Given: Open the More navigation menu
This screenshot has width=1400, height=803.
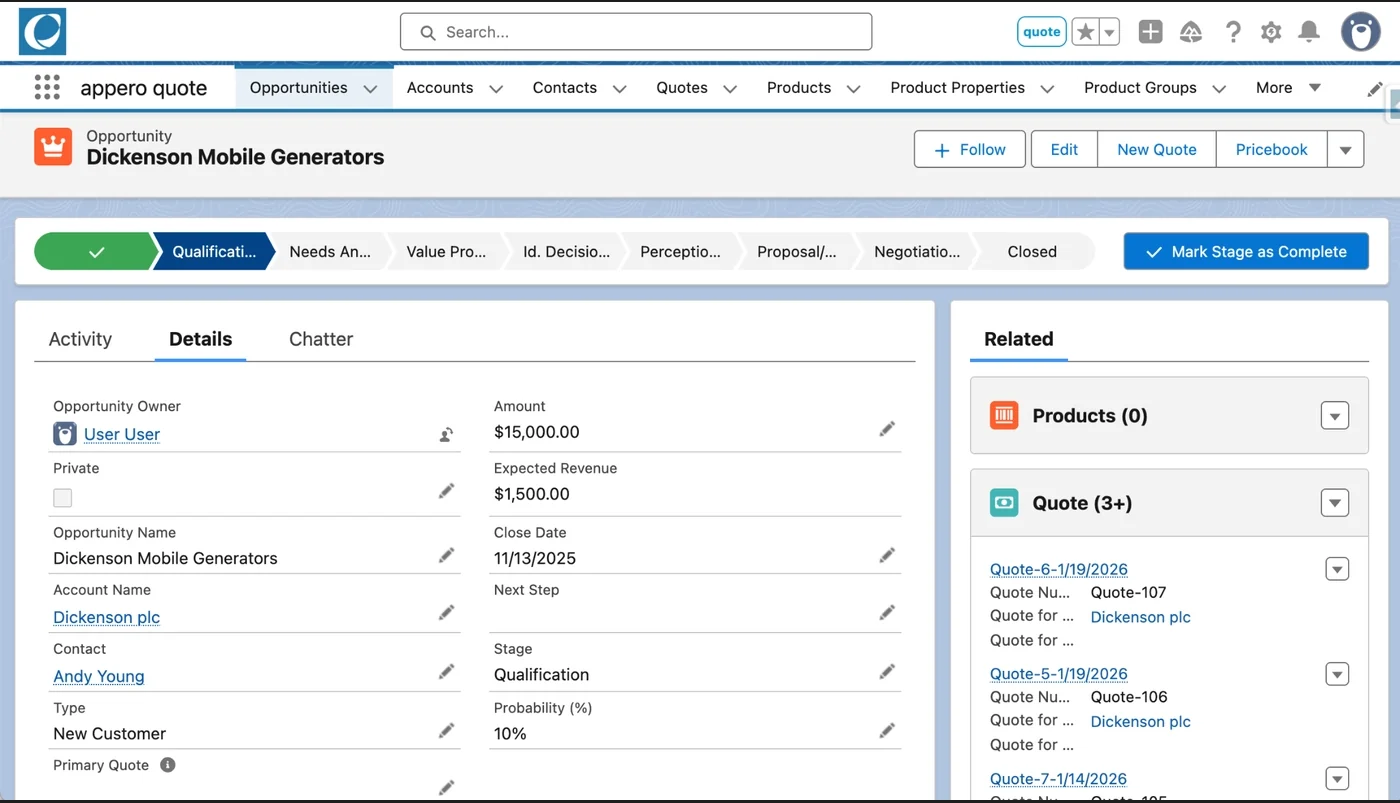Looking at the screenshot, I should [x=1288, y=87].
